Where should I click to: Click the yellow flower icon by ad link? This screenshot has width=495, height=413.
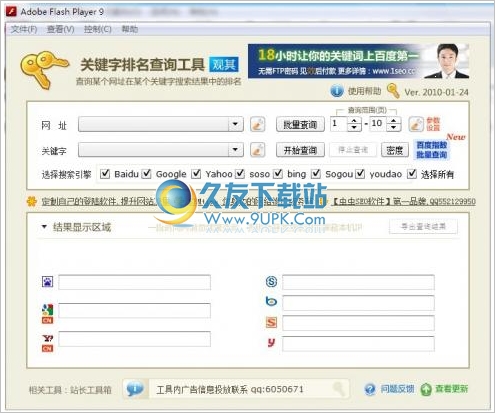32,201
